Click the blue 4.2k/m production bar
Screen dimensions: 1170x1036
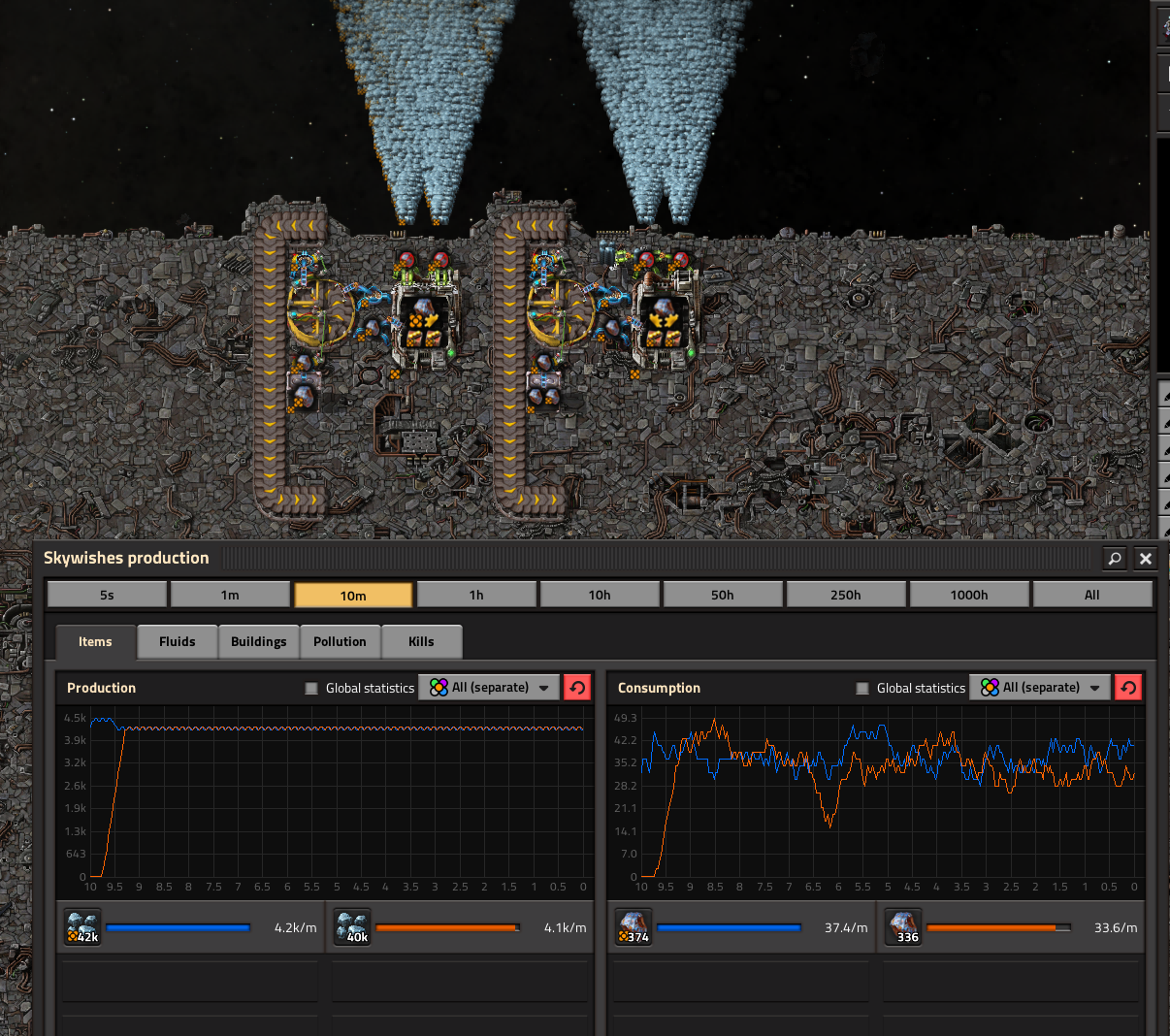(x=178, y=927)
